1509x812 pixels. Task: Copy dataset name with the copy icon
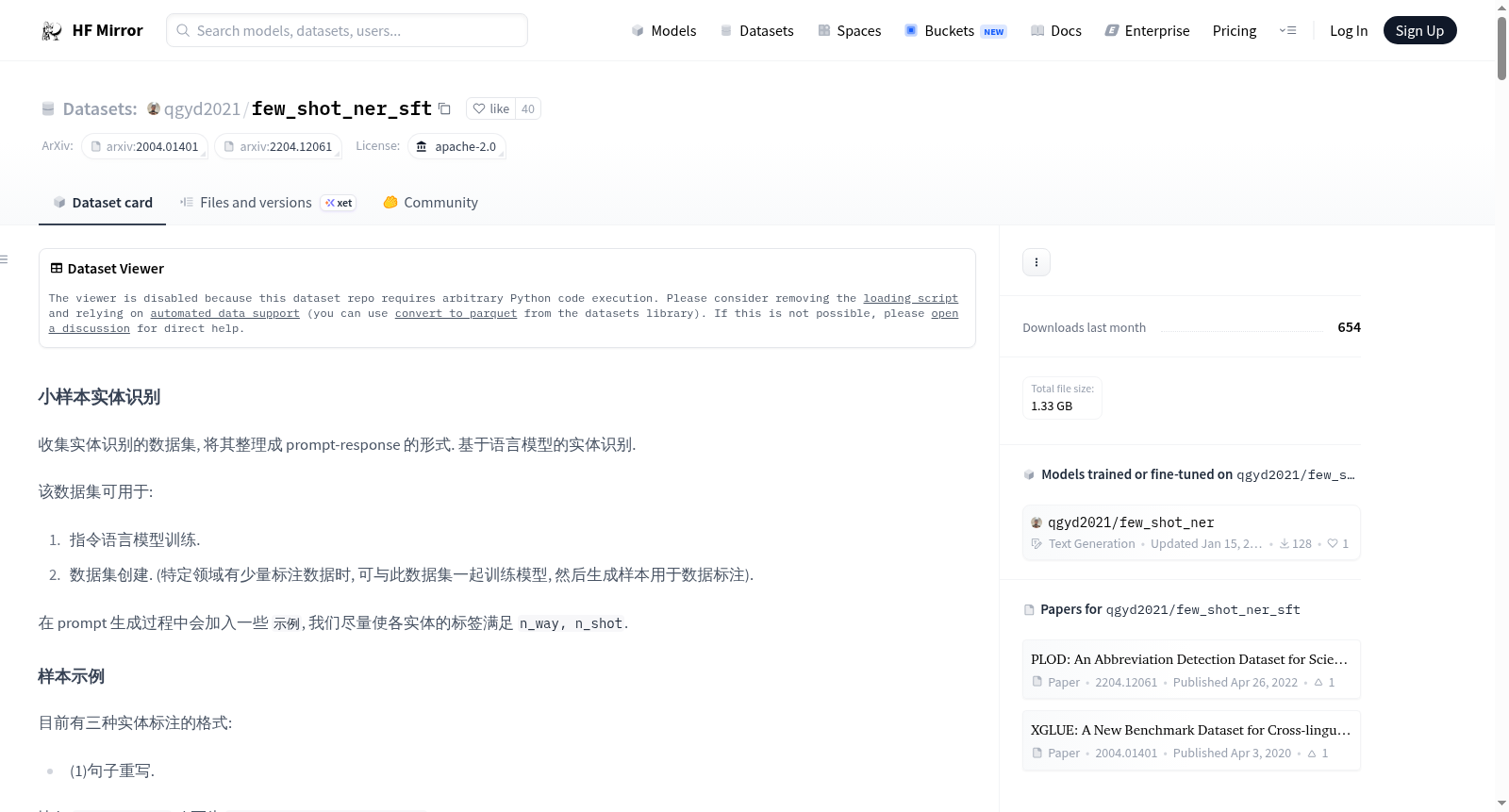pos(444,108)
